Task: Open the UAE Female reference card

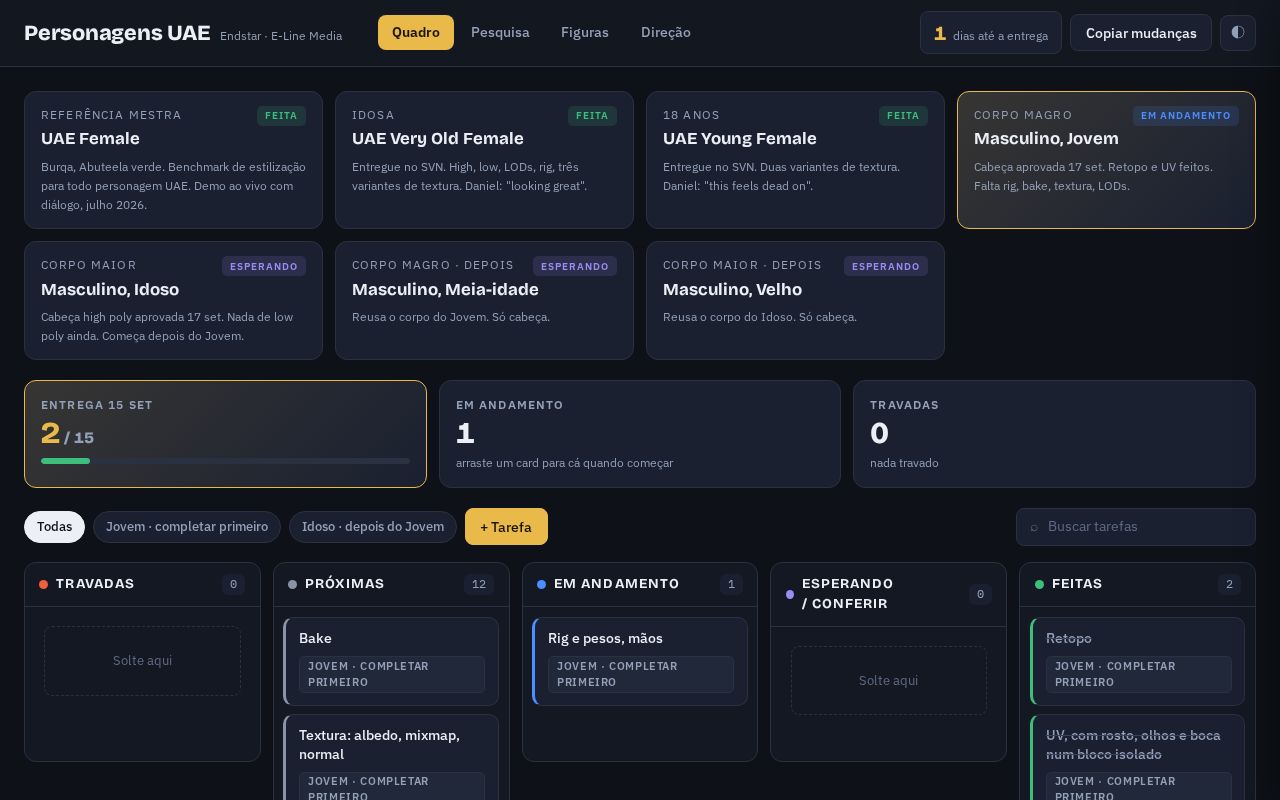Action: click(x=174, y=160)
